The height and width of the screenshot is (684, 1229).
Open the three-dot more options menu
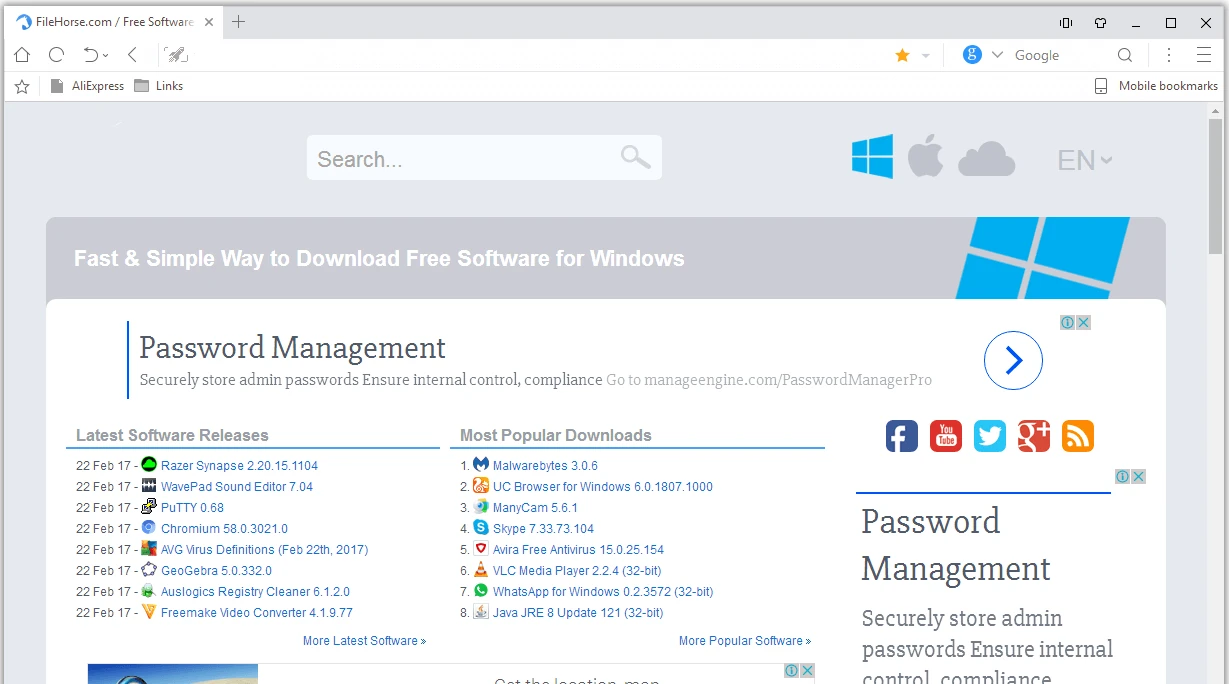coord(1169,55)
